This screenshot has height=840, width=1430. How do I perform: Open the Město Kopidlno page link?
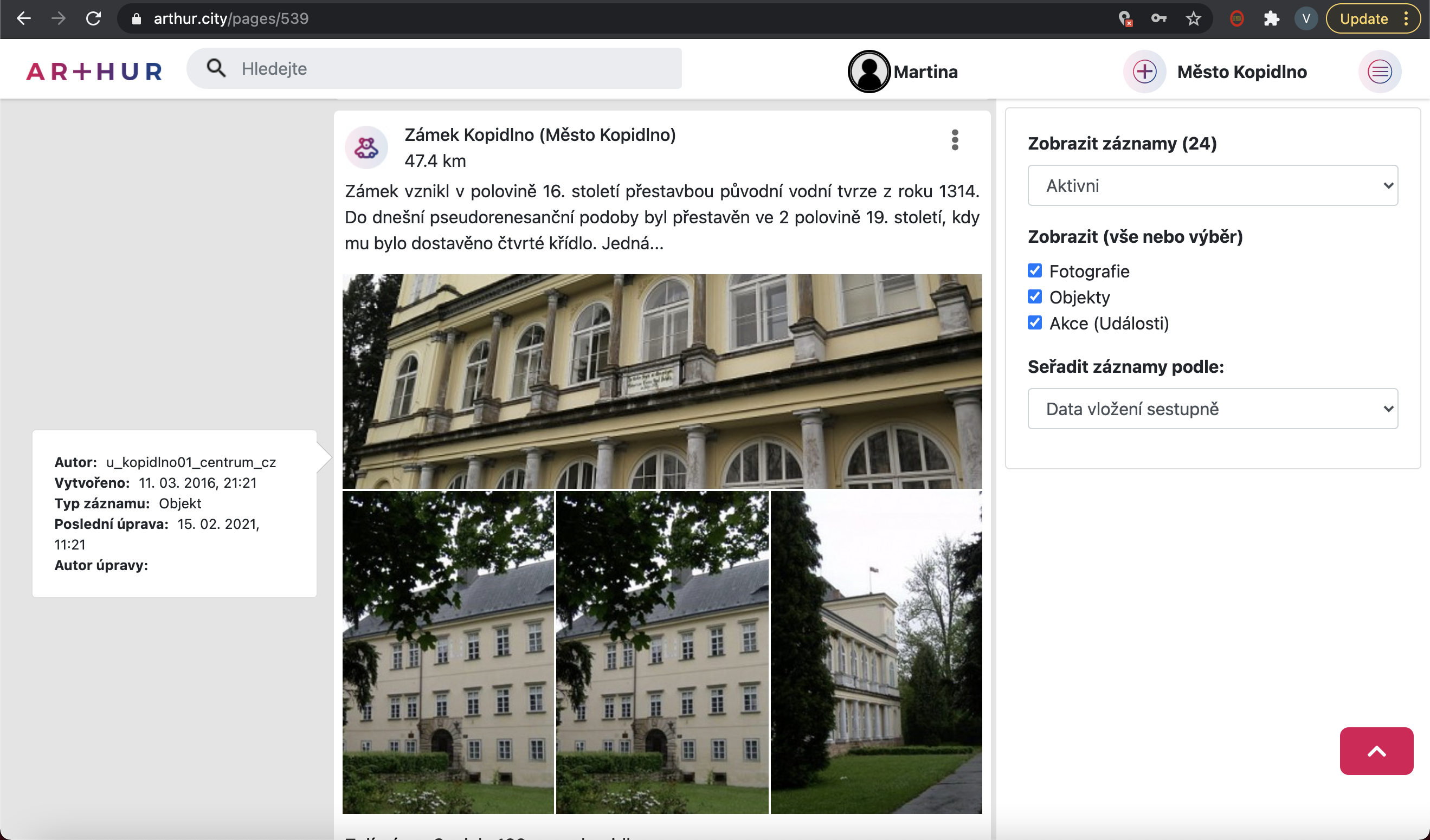[x=1242, y=72]
